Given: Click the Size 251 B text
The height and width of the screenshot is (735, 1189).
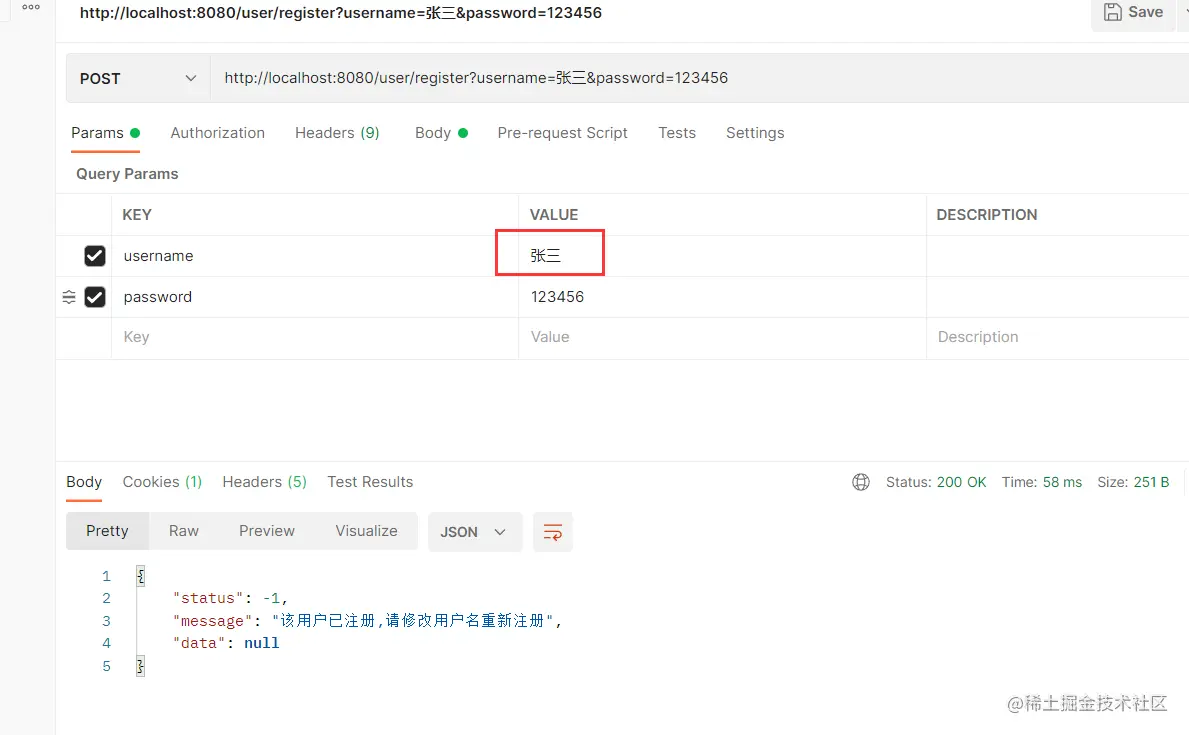Looking at the screenshot, I should [1133, 482].
